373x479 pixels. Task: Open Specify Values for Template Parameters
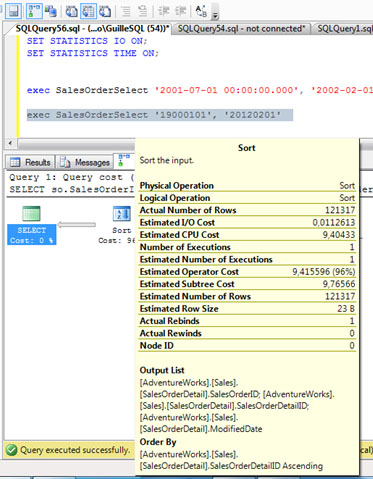click(201, 11)
